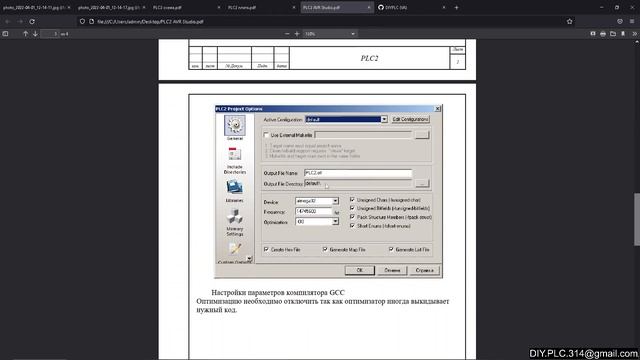Screen dimensions: 640x360
Task: Open the Device dropdown
Action: pyautogui.click(x=335, y=201)
